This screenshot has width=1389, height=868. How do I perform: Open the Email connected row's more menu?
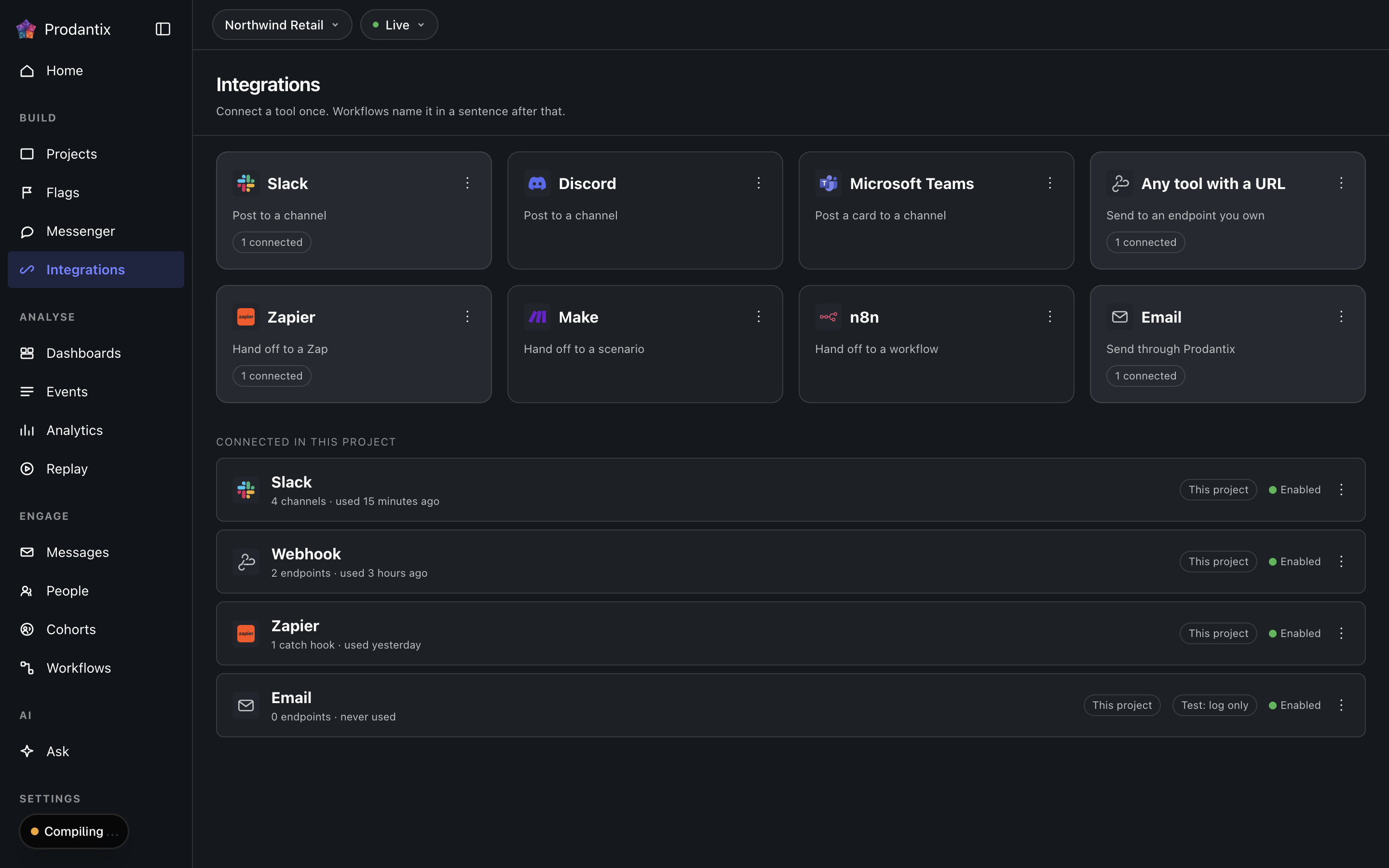coord(1341,705)
